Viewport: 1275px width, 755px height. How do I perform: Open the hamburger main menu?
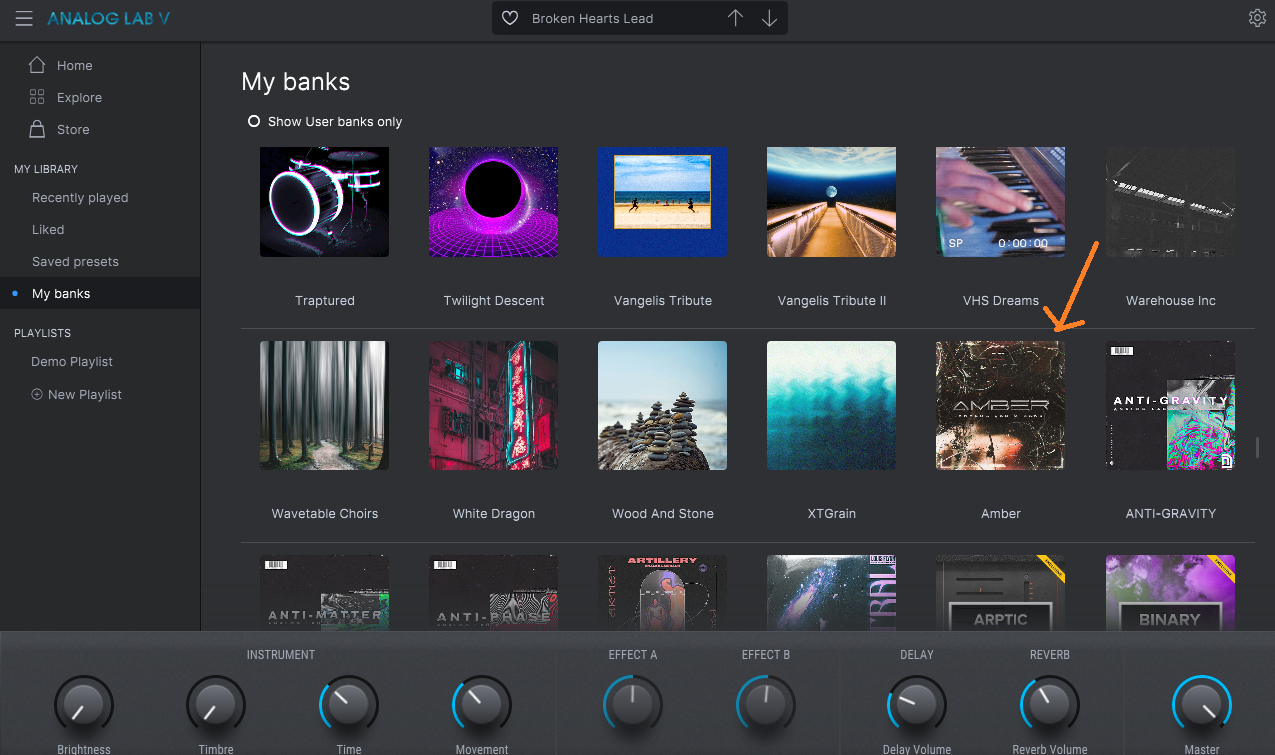pyautogui.click(x=24, y=19)
